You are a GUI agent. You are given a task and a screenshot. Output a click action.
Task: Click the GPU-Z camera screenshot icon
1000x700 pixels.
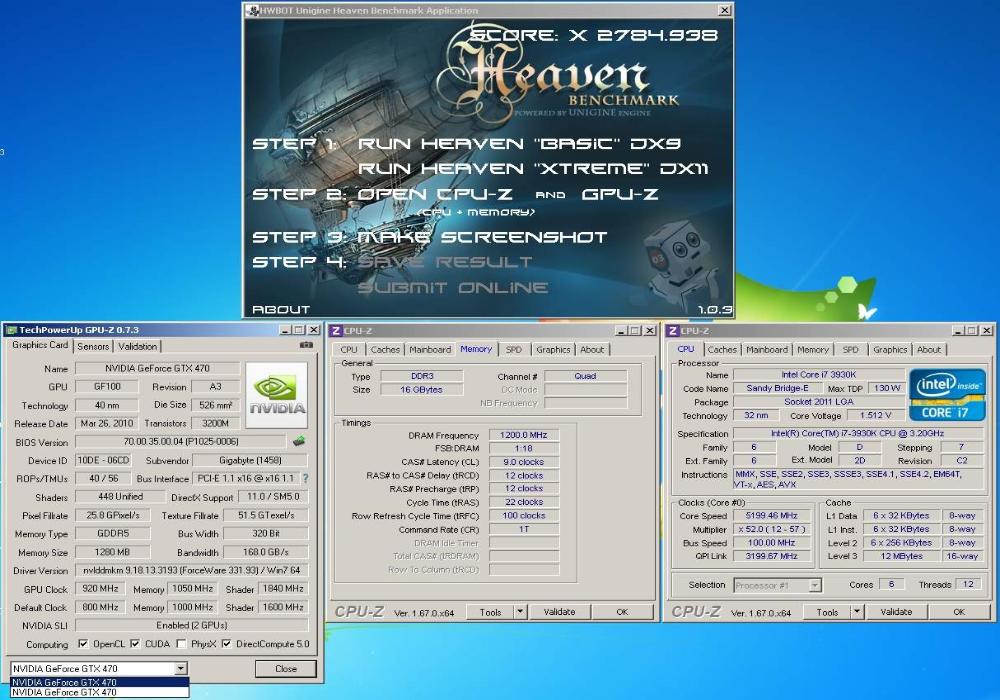pyautogui.click(x=306, y=345)
